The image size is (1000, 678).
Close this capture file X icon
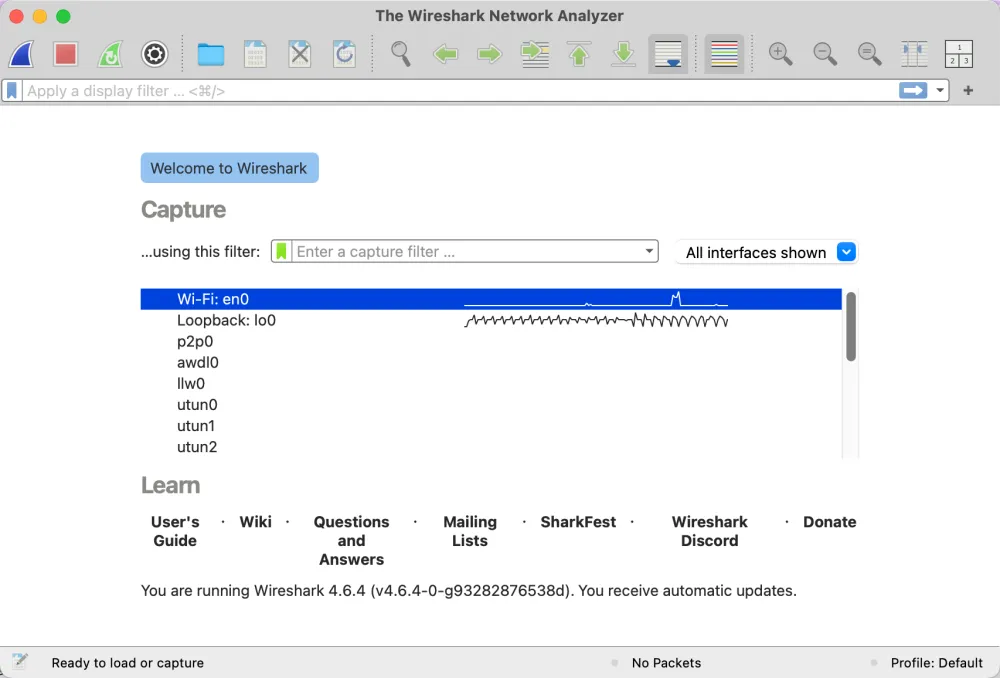click(300, 54)
